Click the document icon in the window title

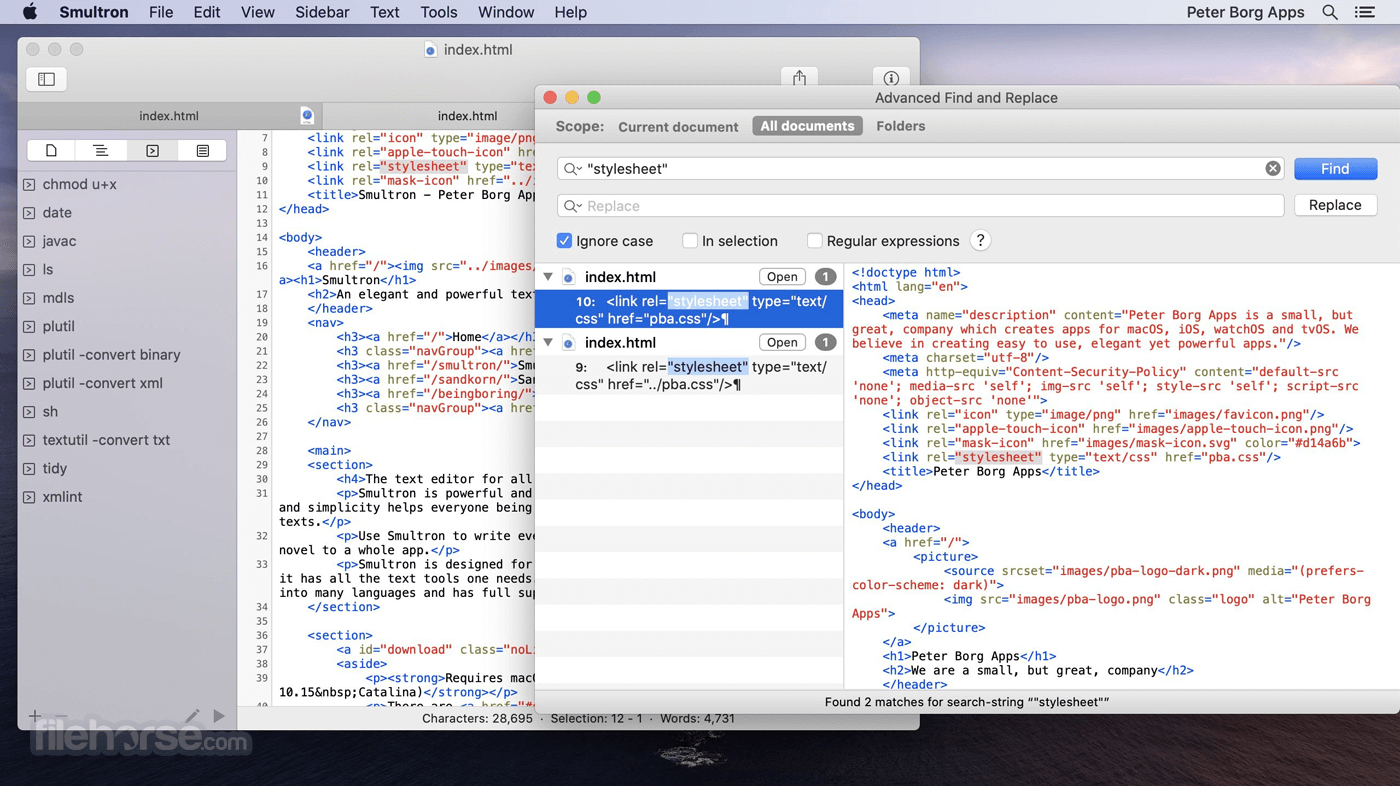[430, 50]
